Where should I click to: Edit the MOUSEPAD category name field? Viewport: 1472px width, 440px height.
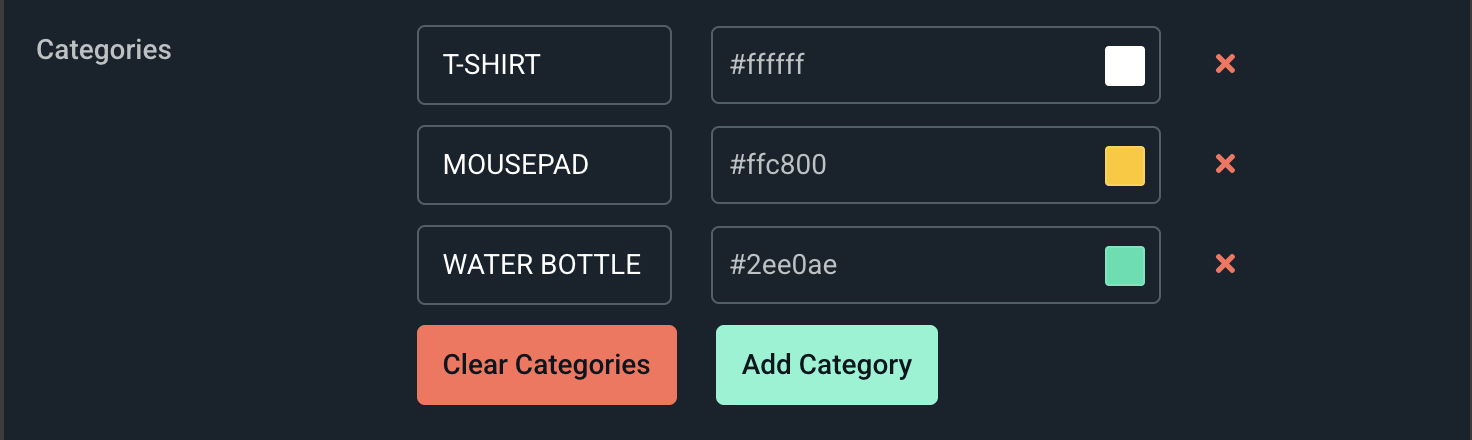(544, 165)
